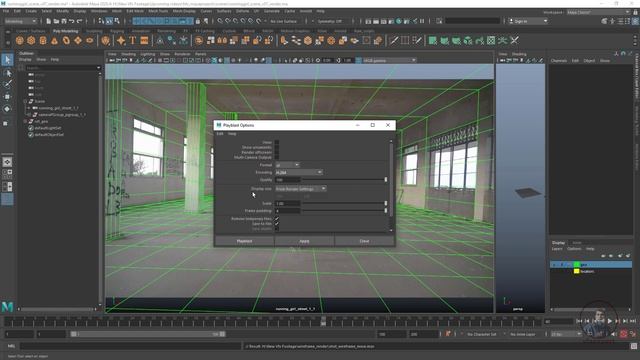Image resolution: width=640 pixels, height=360 pixels.
Task: Open the Modeling menu set dropdown
Action: click(20, 21)
